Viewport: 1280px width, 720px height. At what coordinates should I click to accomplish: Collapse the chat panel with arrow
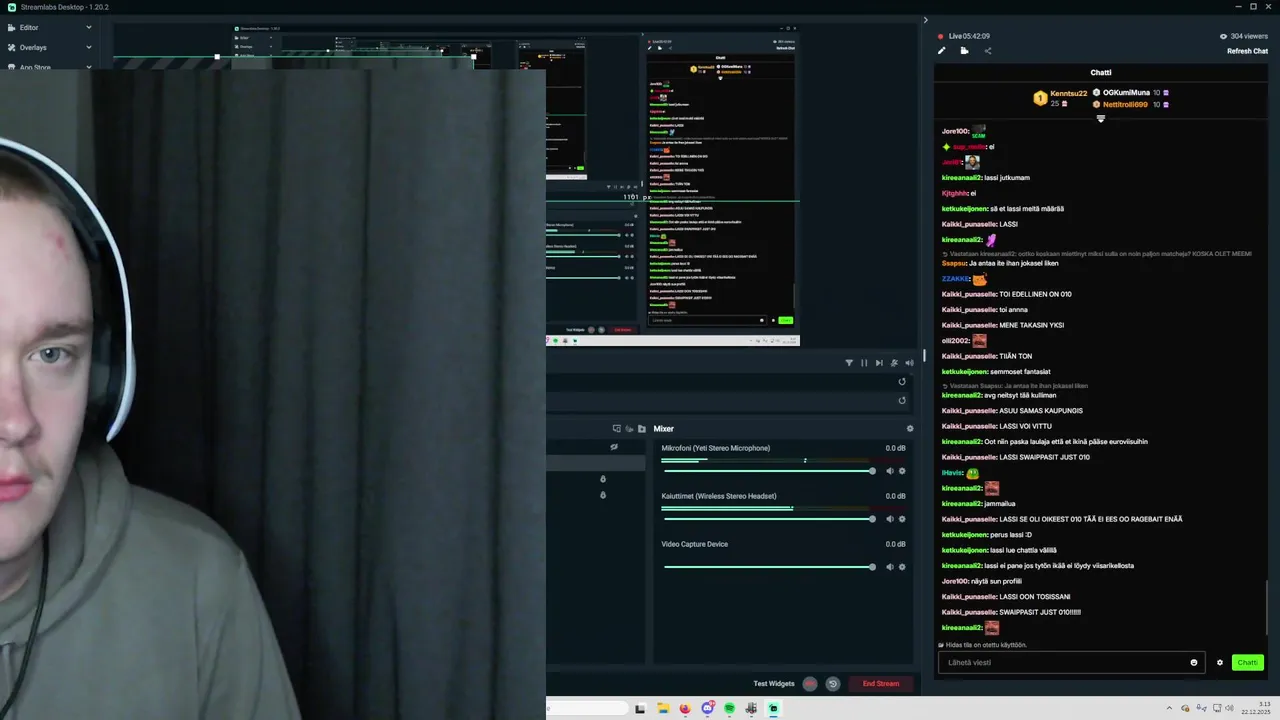tap(925, 20)
